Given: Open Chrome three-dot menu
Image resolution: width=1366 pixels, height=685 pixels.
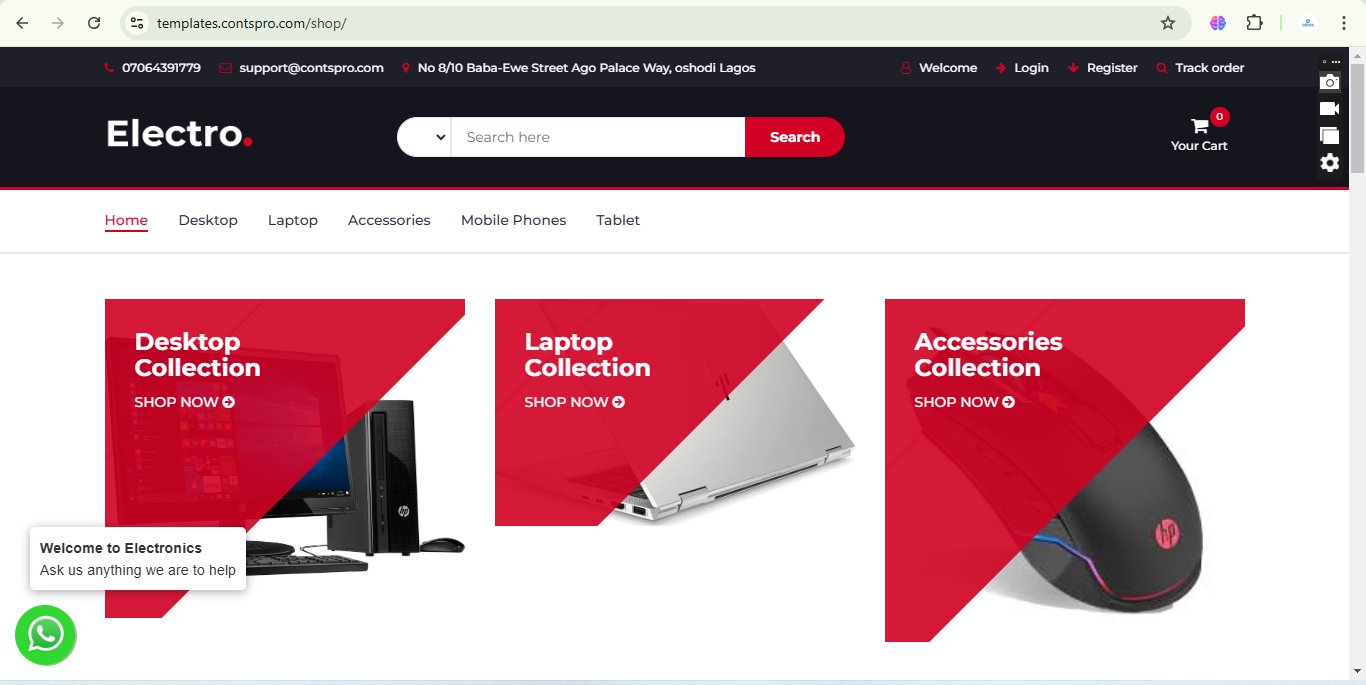Looking at the screenshot, I should [1344, 23].
